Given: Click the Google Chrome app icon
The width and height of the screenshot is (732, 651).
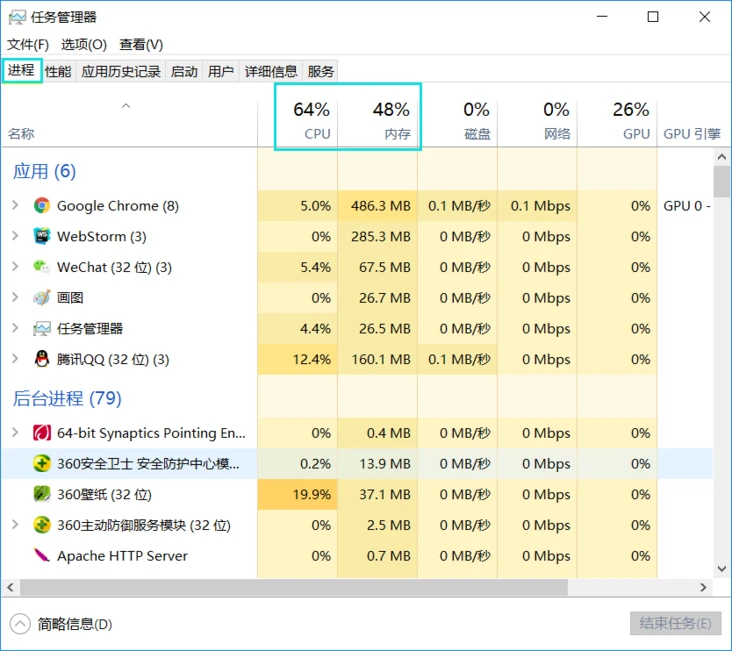Looking at the screenshot, I should pyautogui.click(x=42, y=205).
